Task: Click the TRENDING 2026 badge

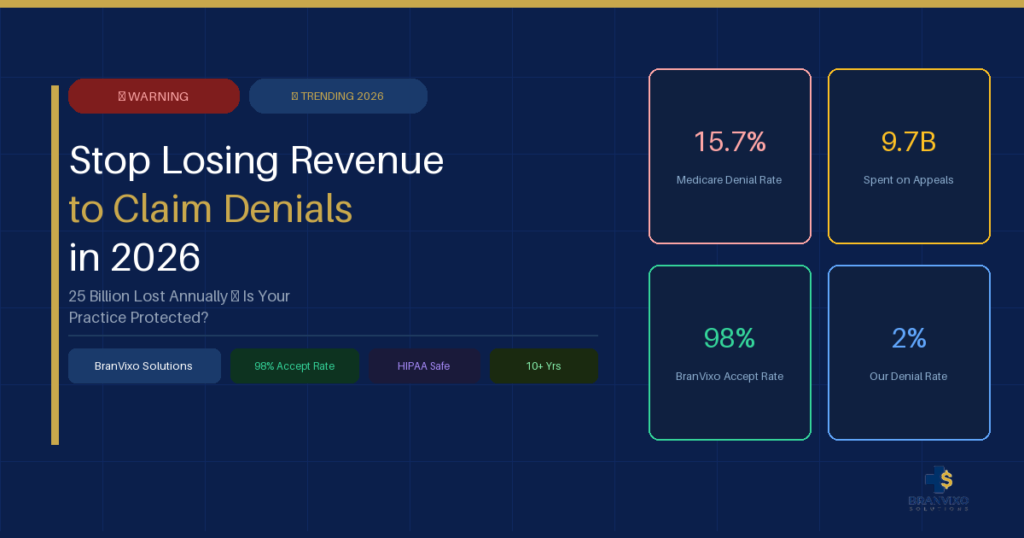Action: tap(338, 96)
